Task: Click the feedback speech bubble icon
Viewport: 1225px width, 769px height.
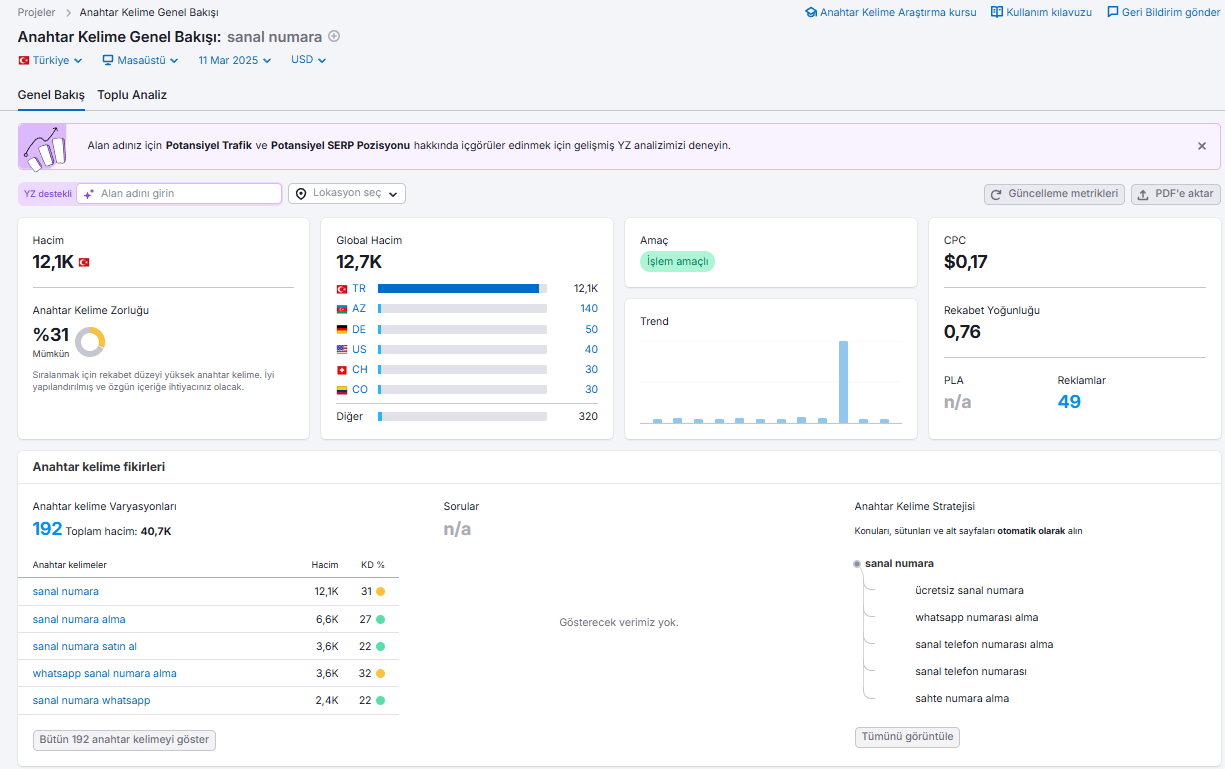Action: pyautogui.click(x=1113, y=13)
